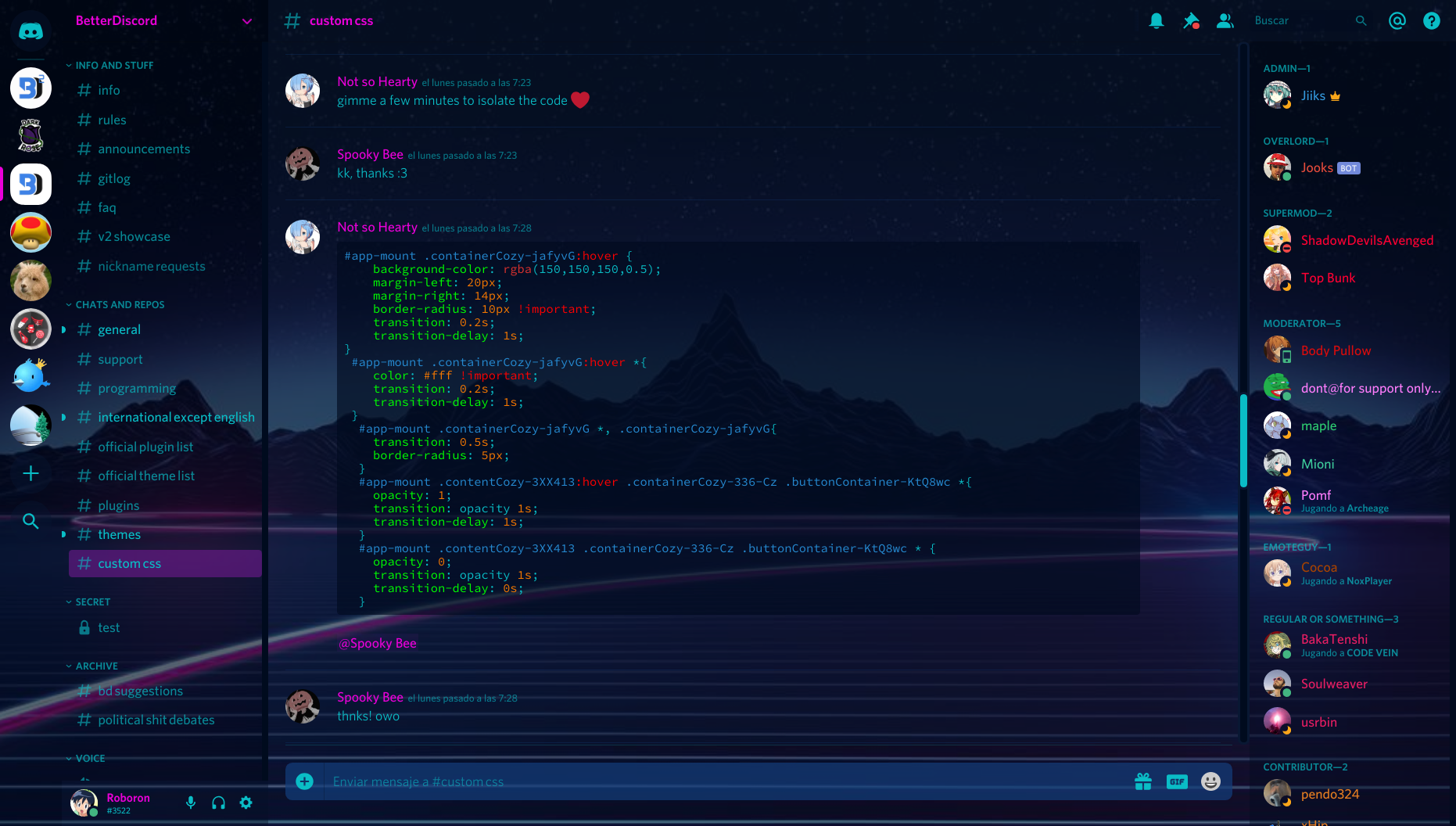Open the mushroom server icon
1456x826 pixels.
(x=30, y=232)
